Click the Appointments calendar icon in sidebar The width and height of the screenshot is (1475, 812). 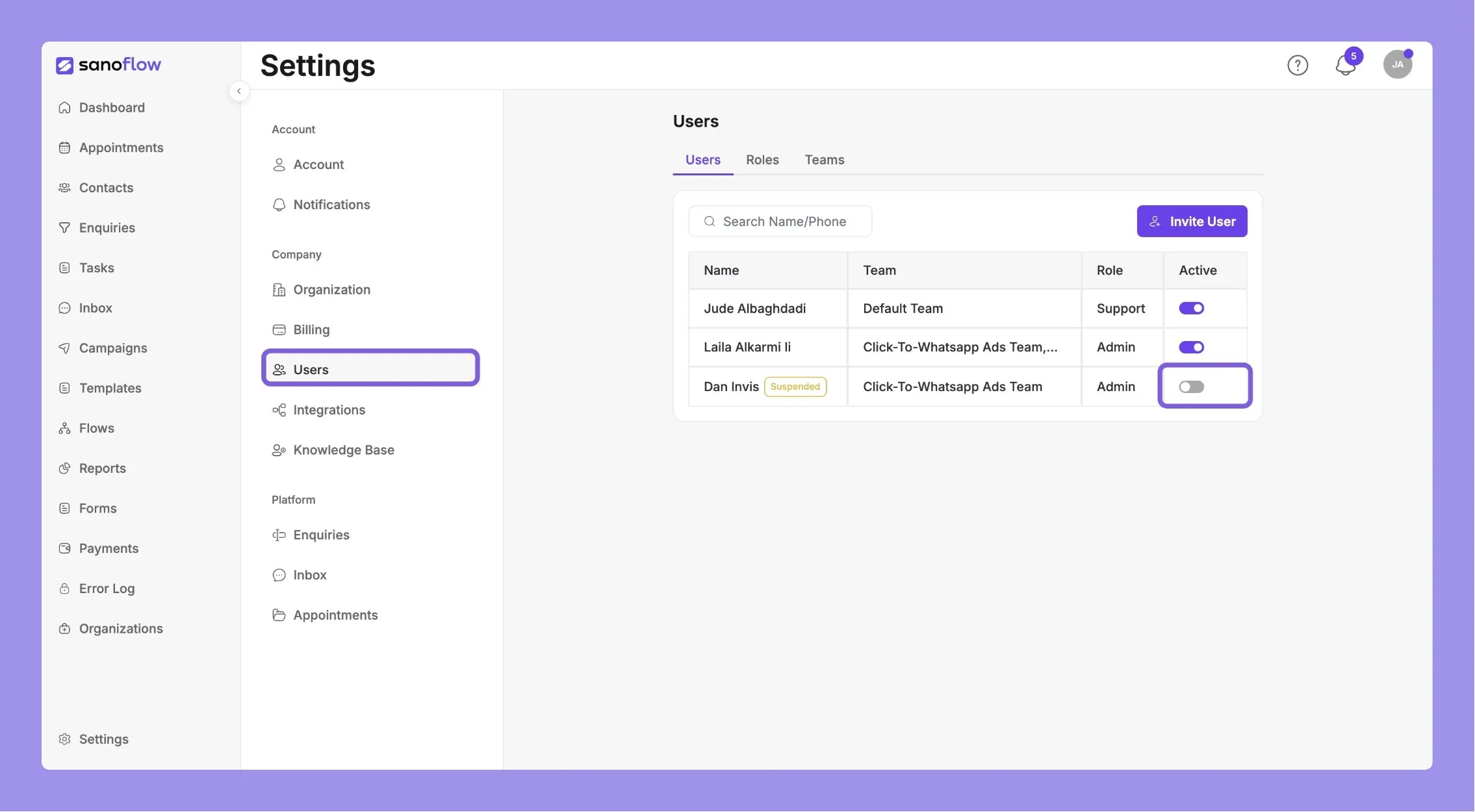[64, 148]
